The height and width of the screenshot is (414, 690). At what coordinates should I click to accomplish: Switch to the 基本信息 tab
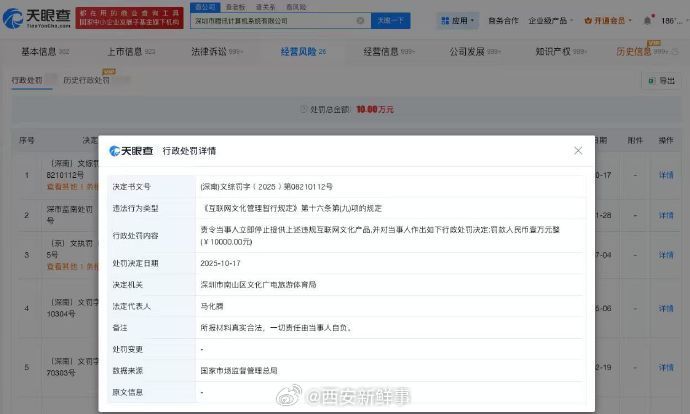click(x=45, y=51)
